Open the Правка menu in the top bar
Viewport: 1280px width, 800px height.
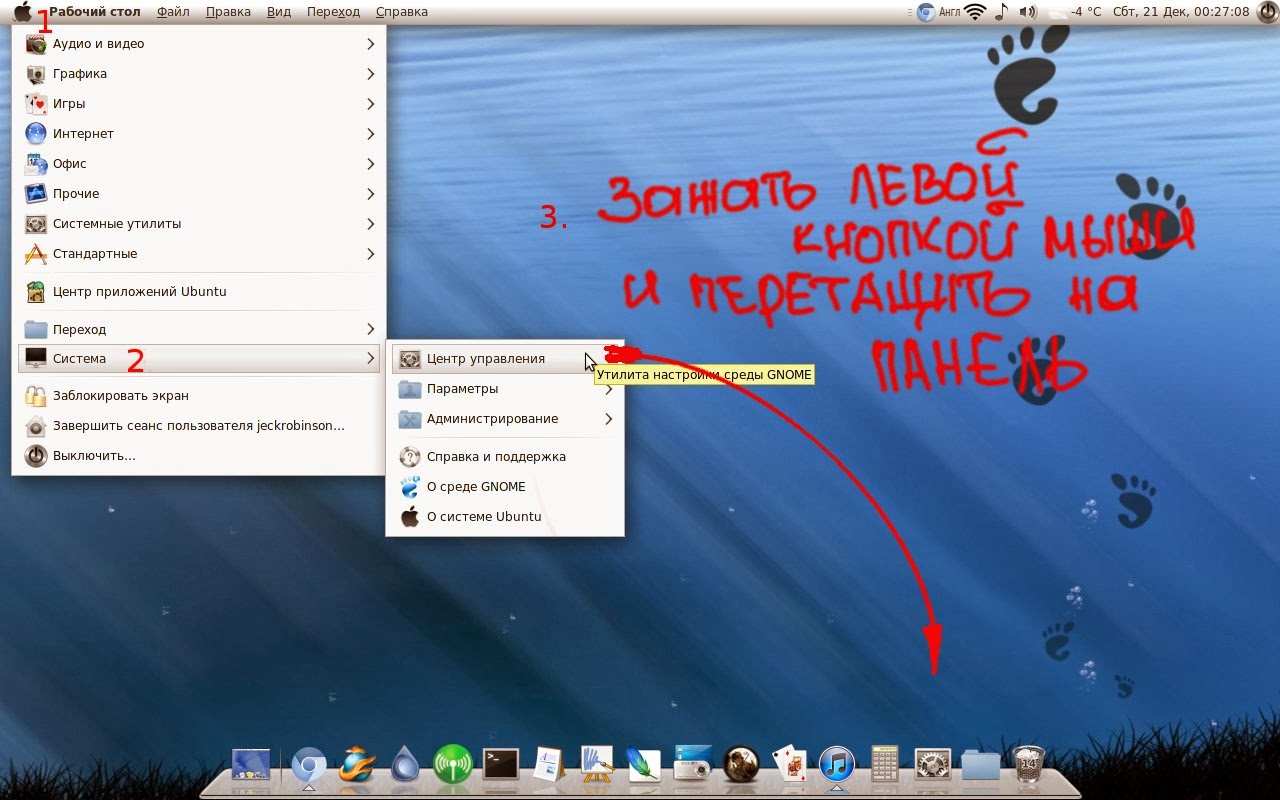point(229,12)
